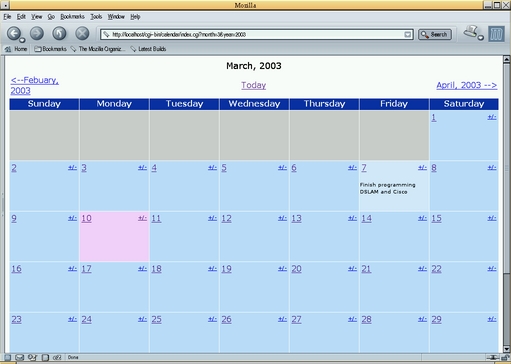
Task: Expand the URL bar history dropdown arrow
Action: click(x=407, y=34)
